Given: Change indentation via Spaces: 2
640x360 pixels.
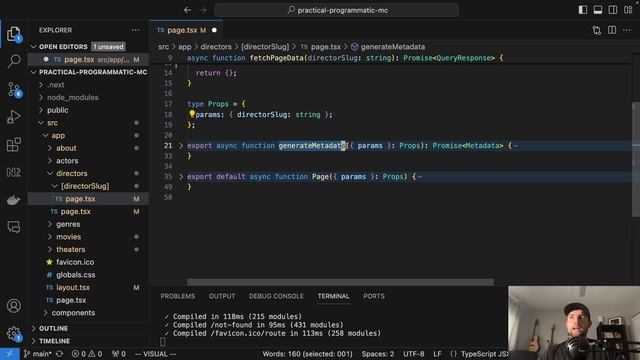Looking at the screenshot, I should pos(378,354).
